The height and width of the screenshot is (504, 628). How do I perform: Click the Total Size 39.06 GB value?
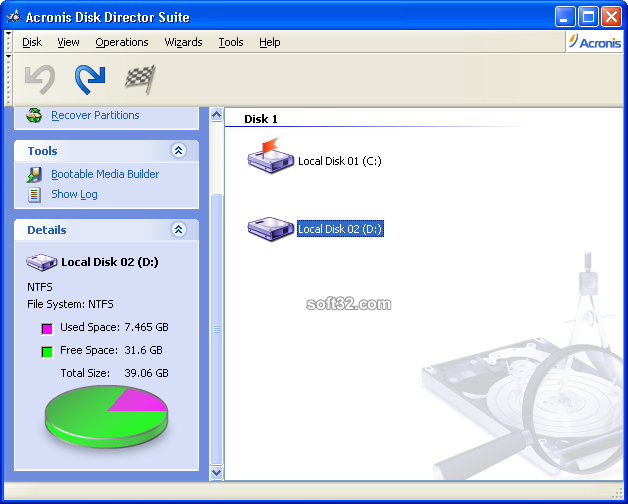tap(146, 373)
